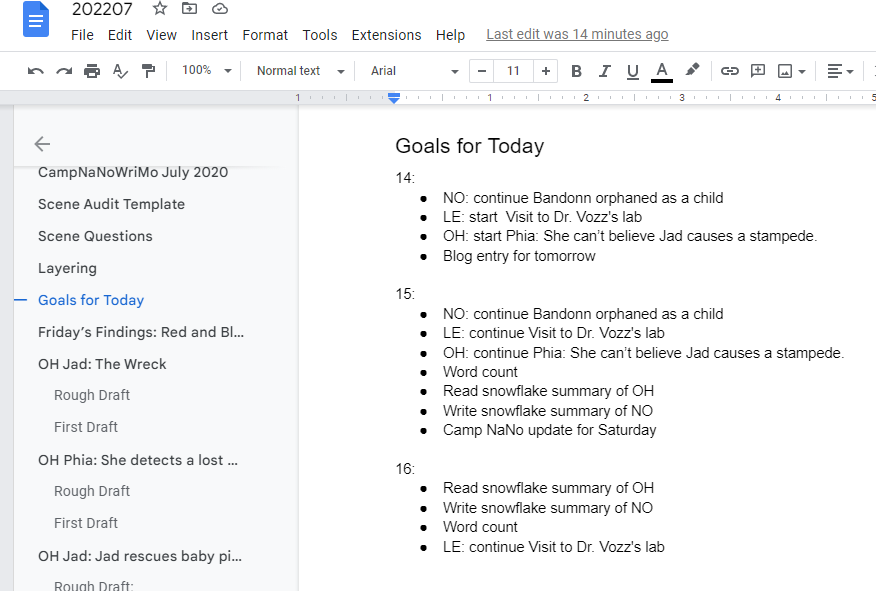
Task: Open the 'Last edit was 14 minutes ago' link
Action: [x=577, y=35]
